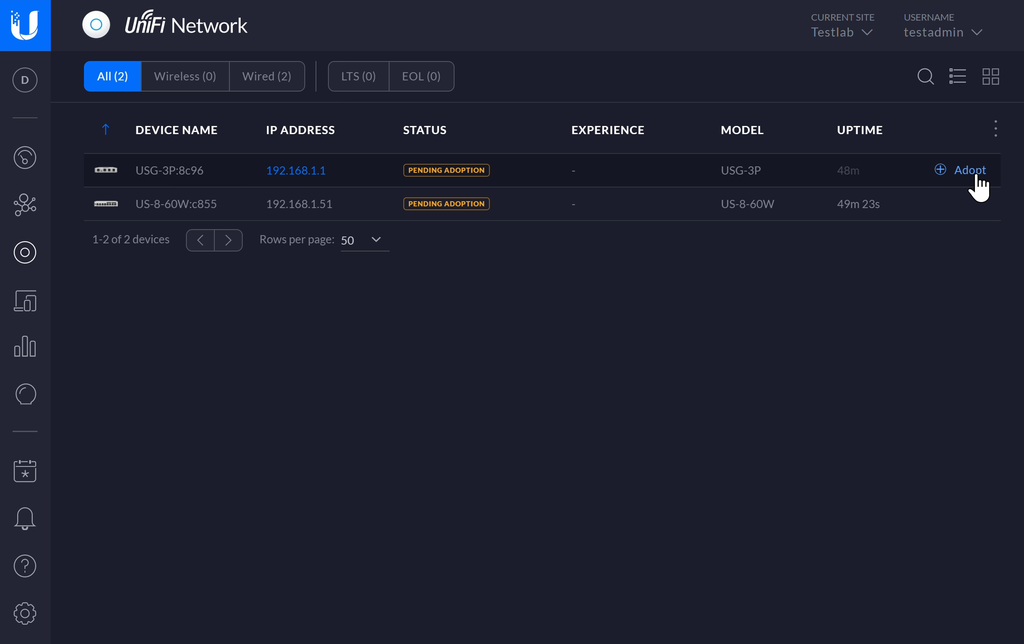Select the All (2) tab
The image size is (1024, 644).
tap(112, 76)
